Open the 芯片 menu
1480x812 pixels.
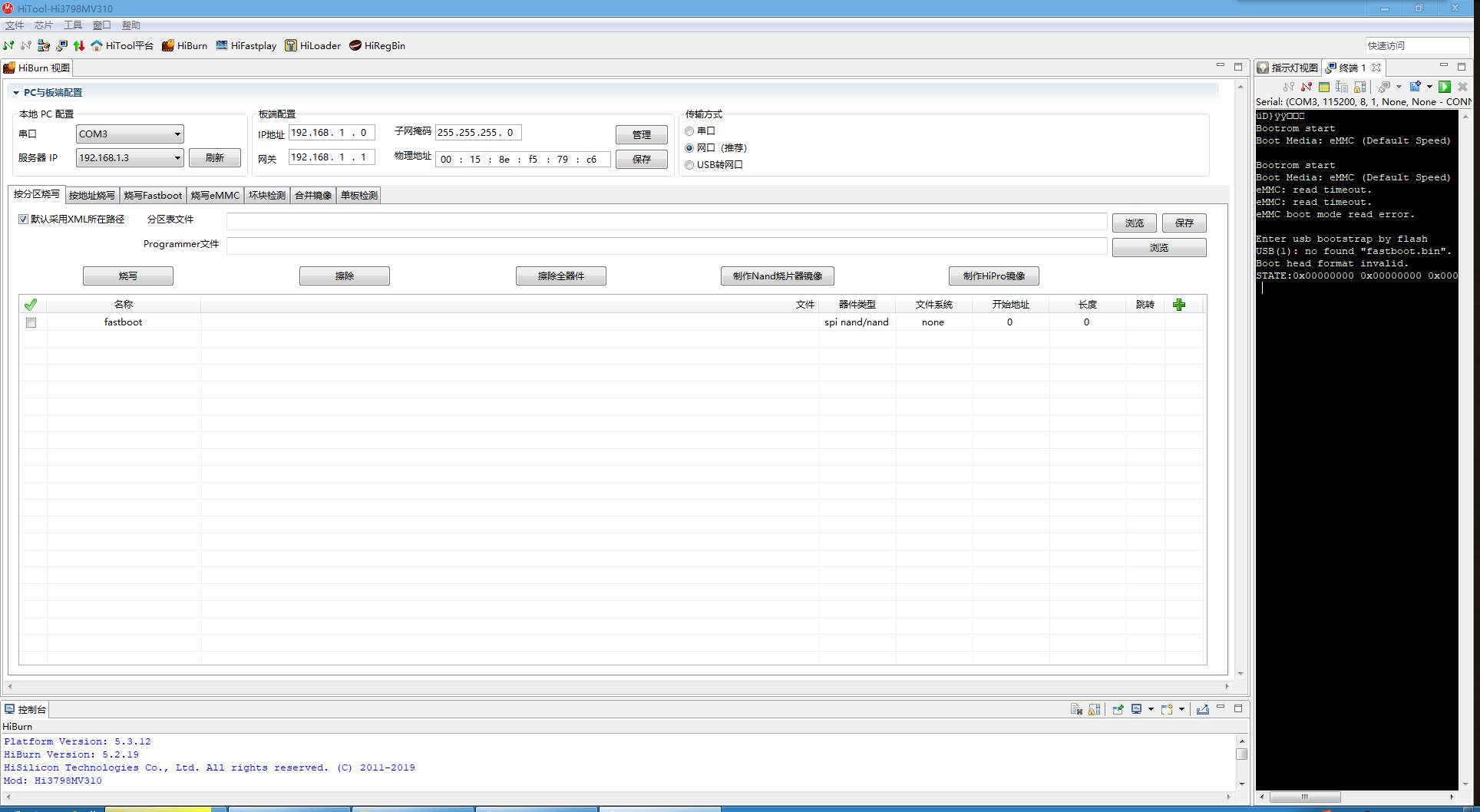point(44,25)
